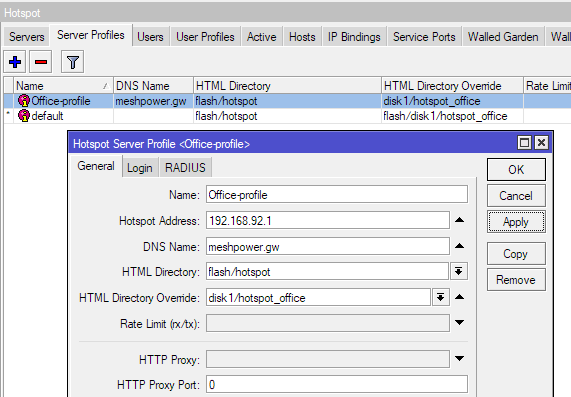Click the HTML Directory Override input field
Screen dimensions: 571x397
click(318, 298)
